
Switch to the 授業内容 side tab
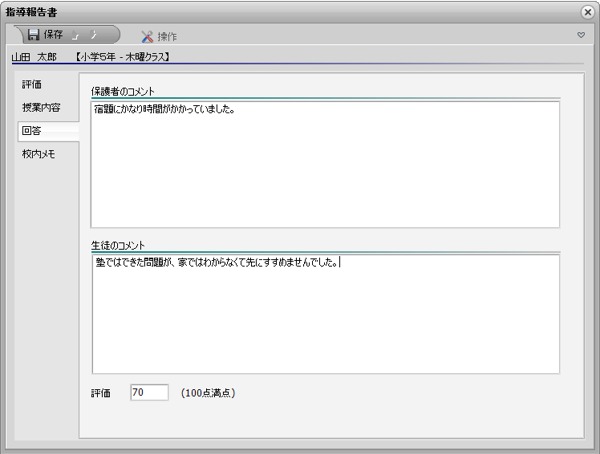pyautogui.click(x=41, y=108)
